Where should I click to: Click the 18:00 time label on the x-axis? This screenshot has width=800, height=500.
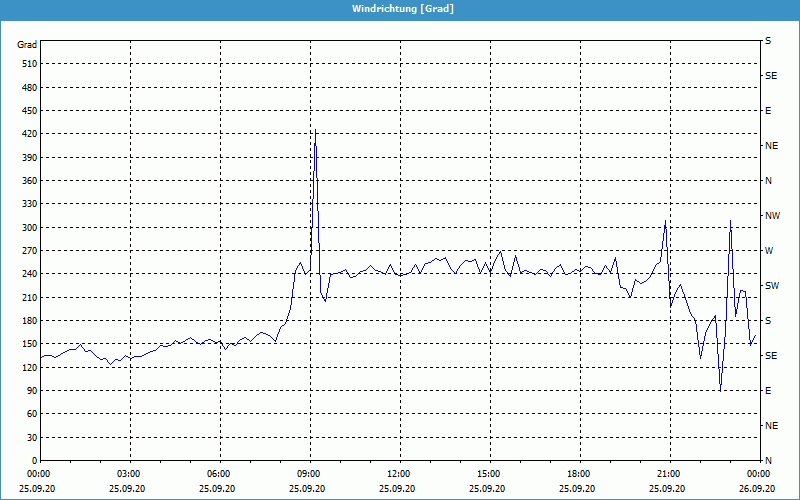(579, 474)
